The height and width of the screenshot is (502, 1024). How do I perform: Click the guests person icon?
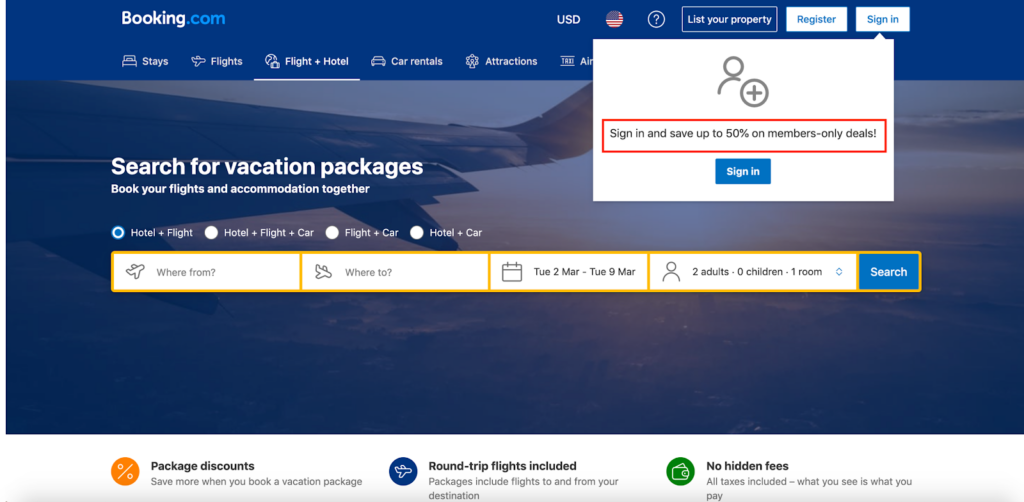(671, 272)
